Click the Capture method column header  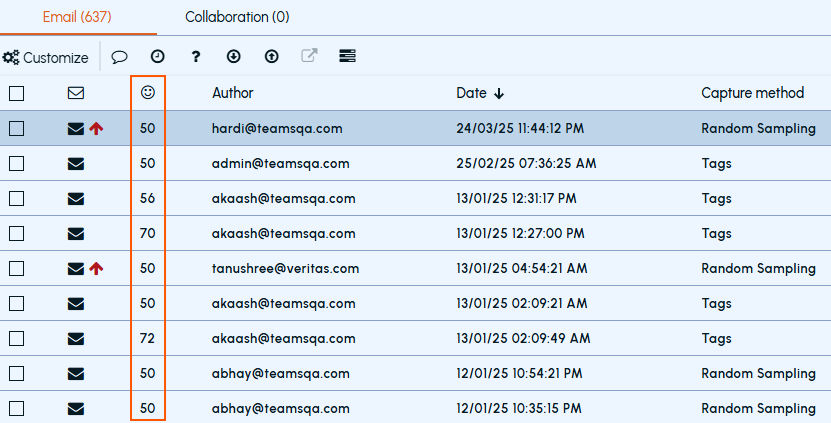pos(753,93)
